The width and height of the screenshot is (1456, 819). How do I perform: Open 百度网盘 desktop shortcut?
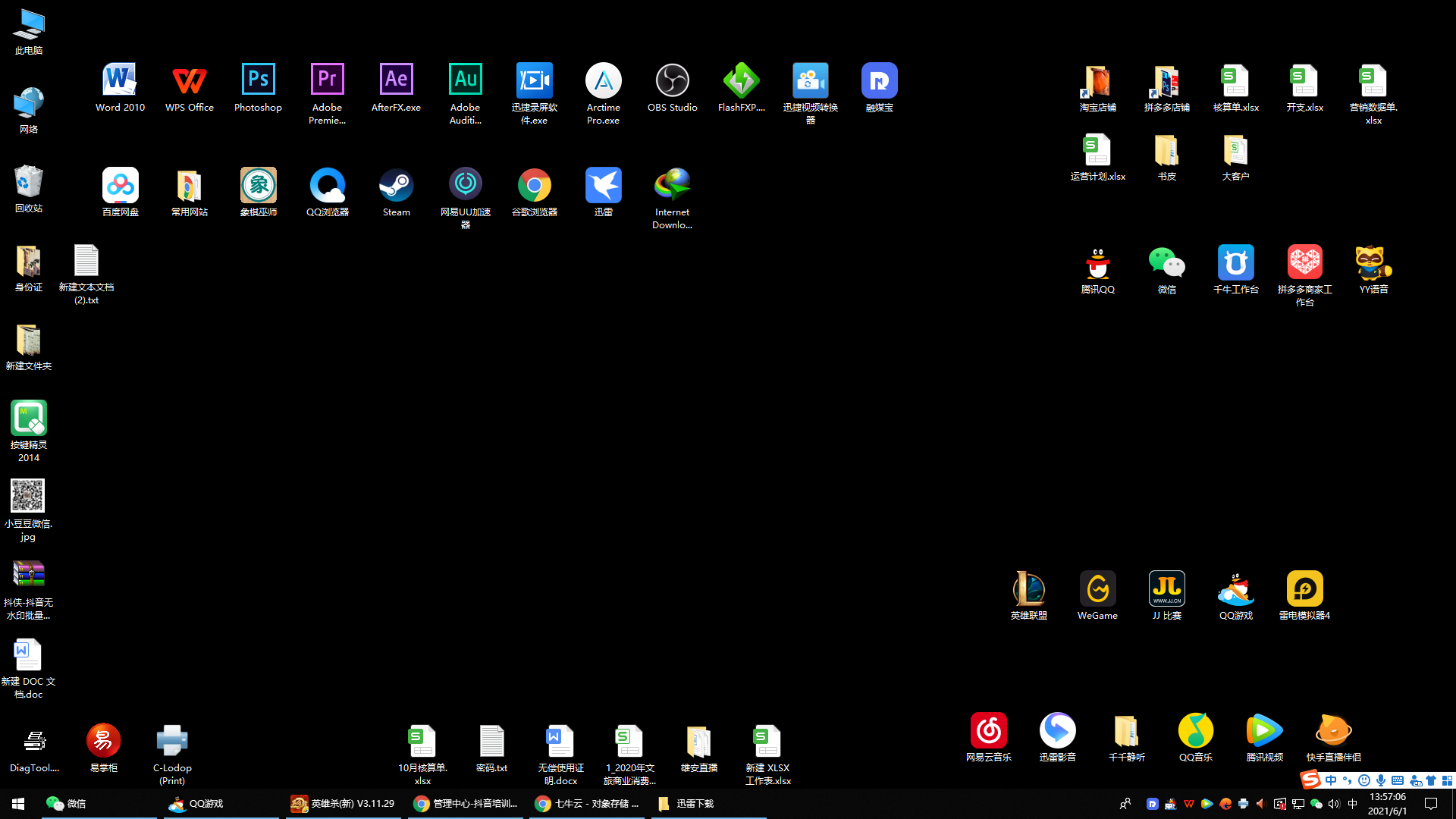pos(120,192)
